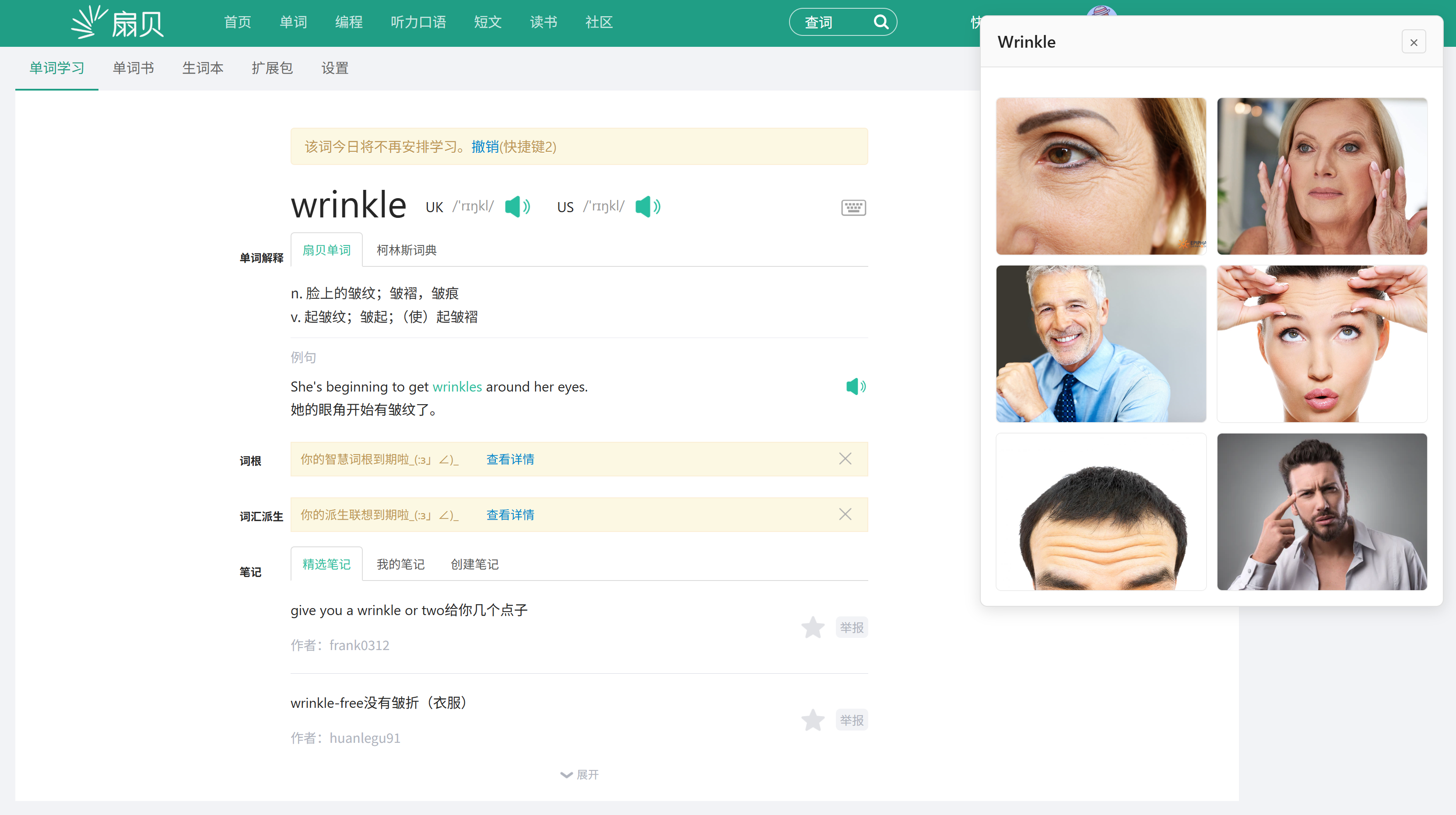1456x815 pixels.
Task: Expand more notes with 展开
Action: [579, 774]
